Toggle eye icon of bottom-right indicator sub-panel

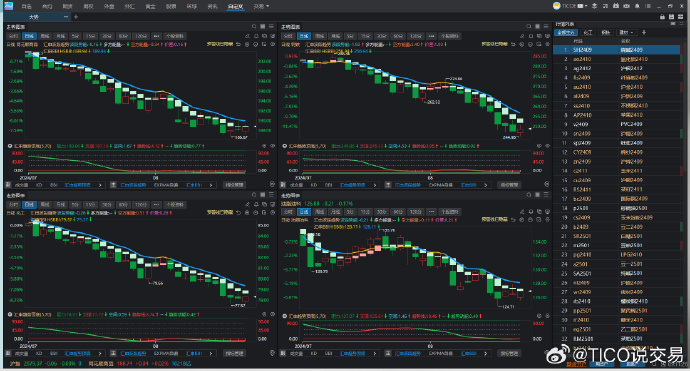click(x=547, y=316)
